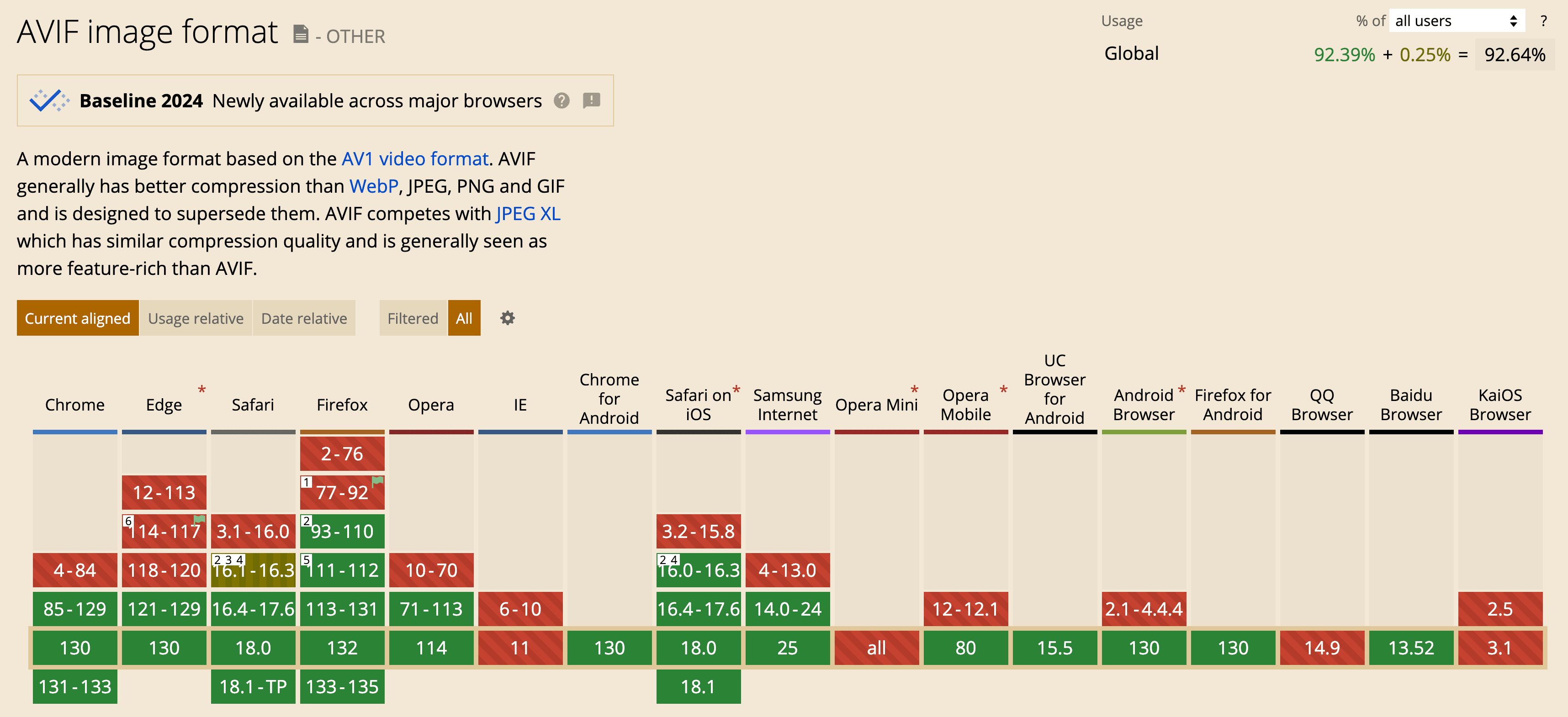Select the All browsers option
The image size is (1568, 717).
pos(464,318)
